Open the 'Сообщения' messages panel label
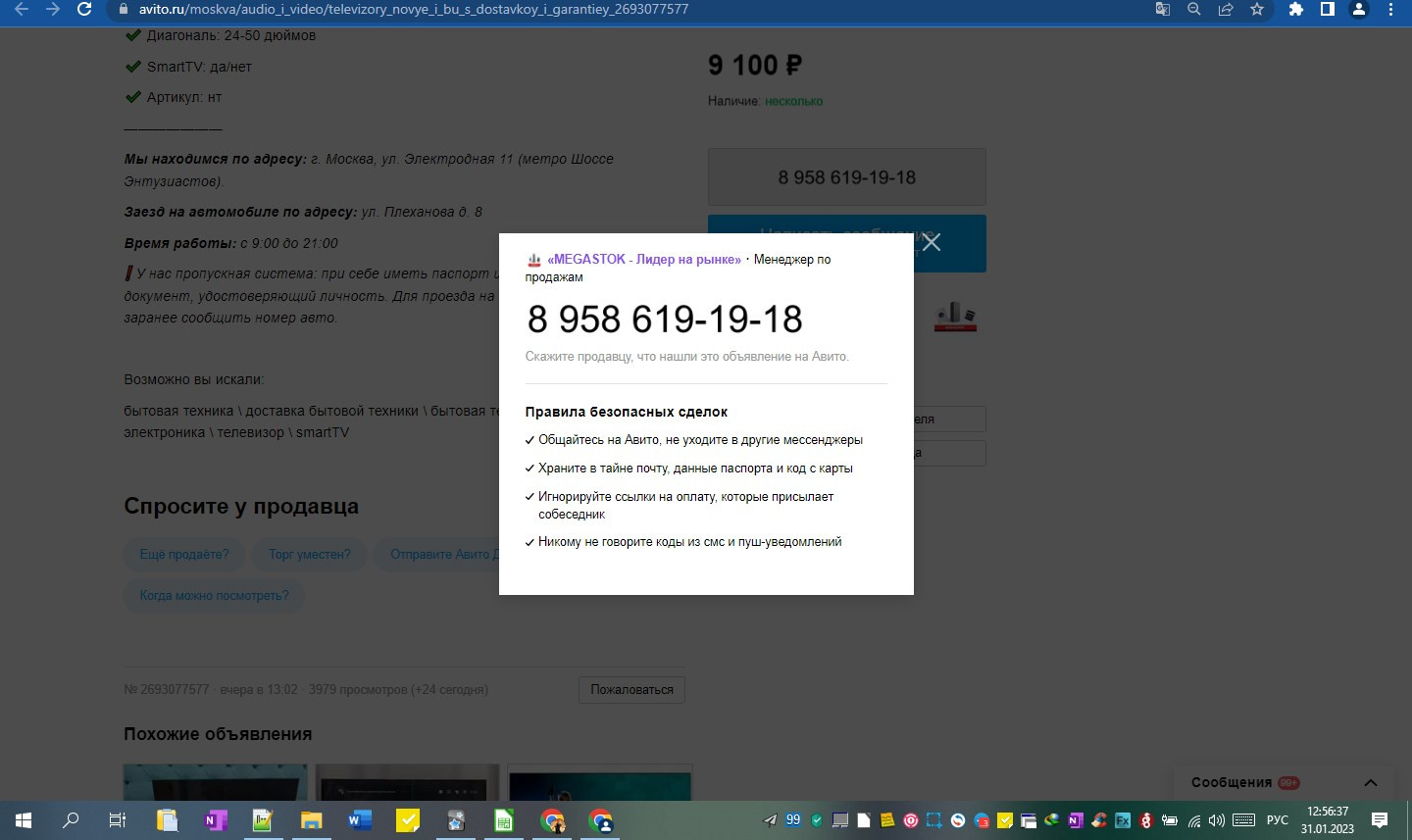The image size is (1412, 840). coord(1232,782)
